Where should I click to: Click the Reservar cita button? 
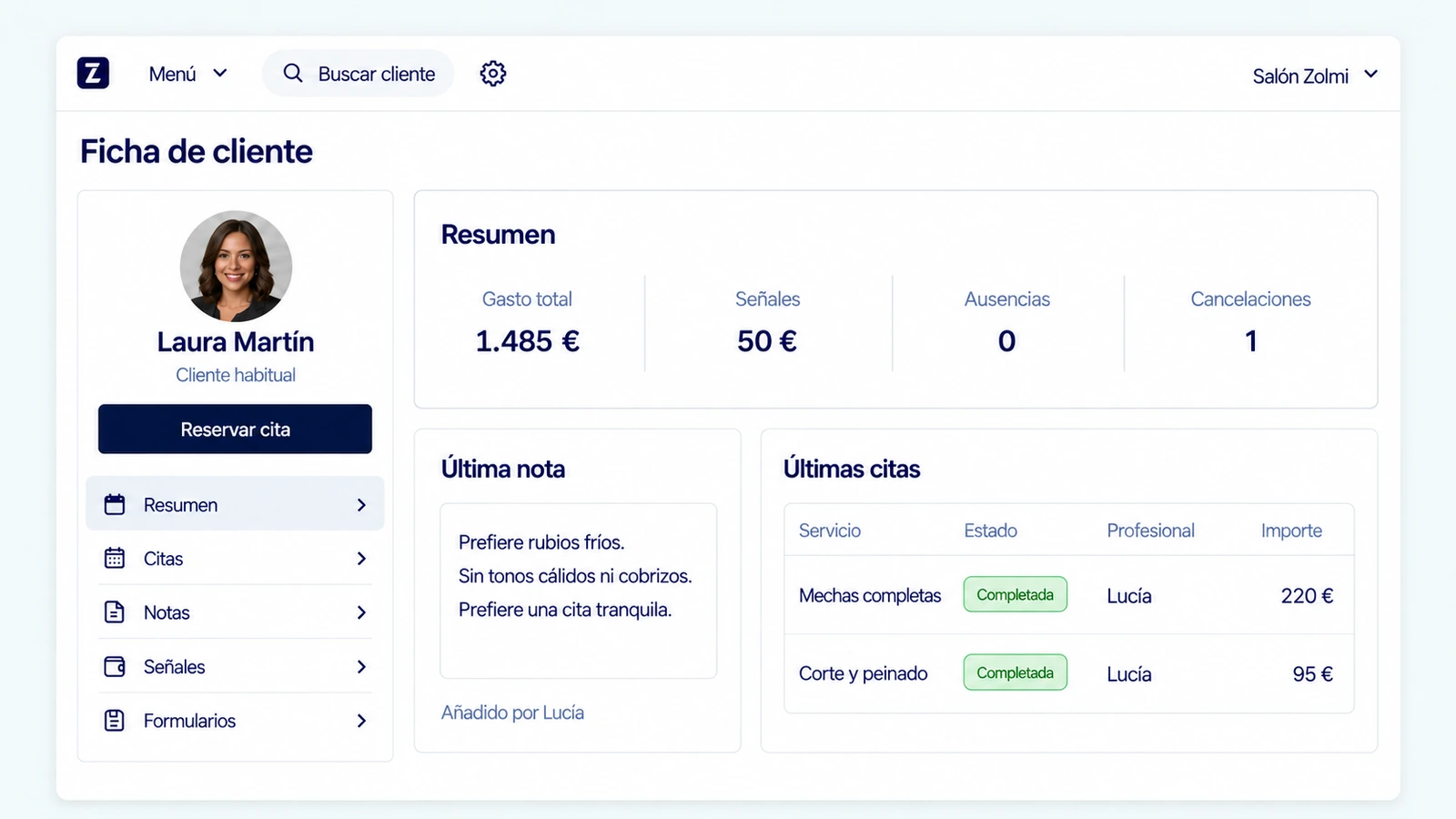[235, 429]
